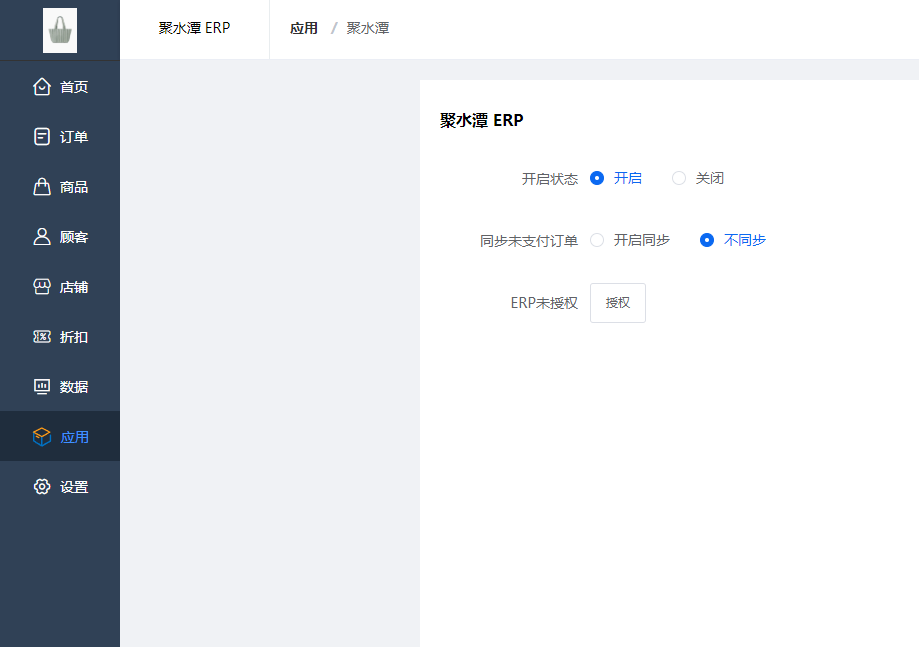
Task: Select the 开启 status radio button
Action: (597, 178)
